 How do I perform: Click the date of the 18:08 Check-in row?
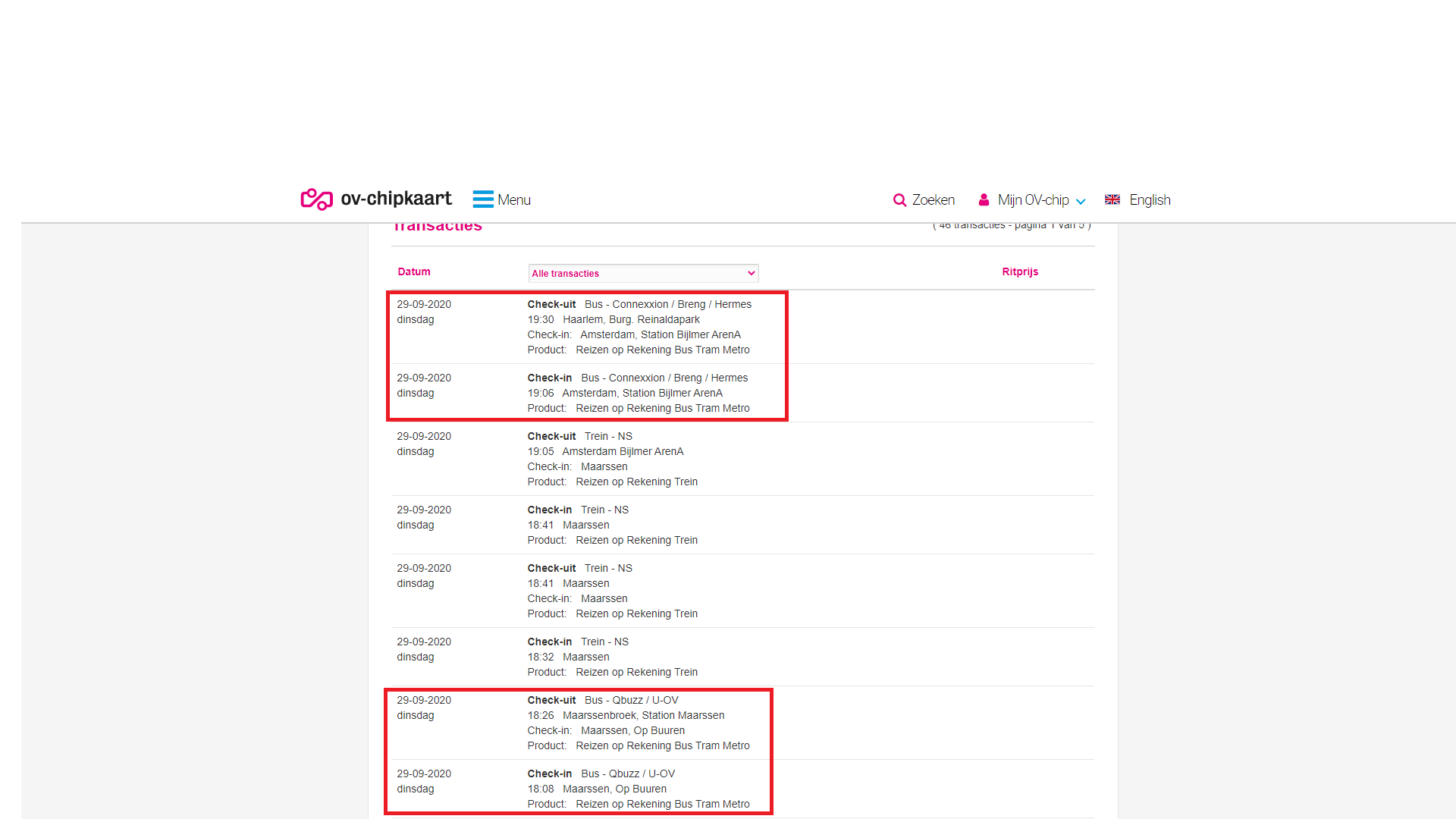[424, 773]
